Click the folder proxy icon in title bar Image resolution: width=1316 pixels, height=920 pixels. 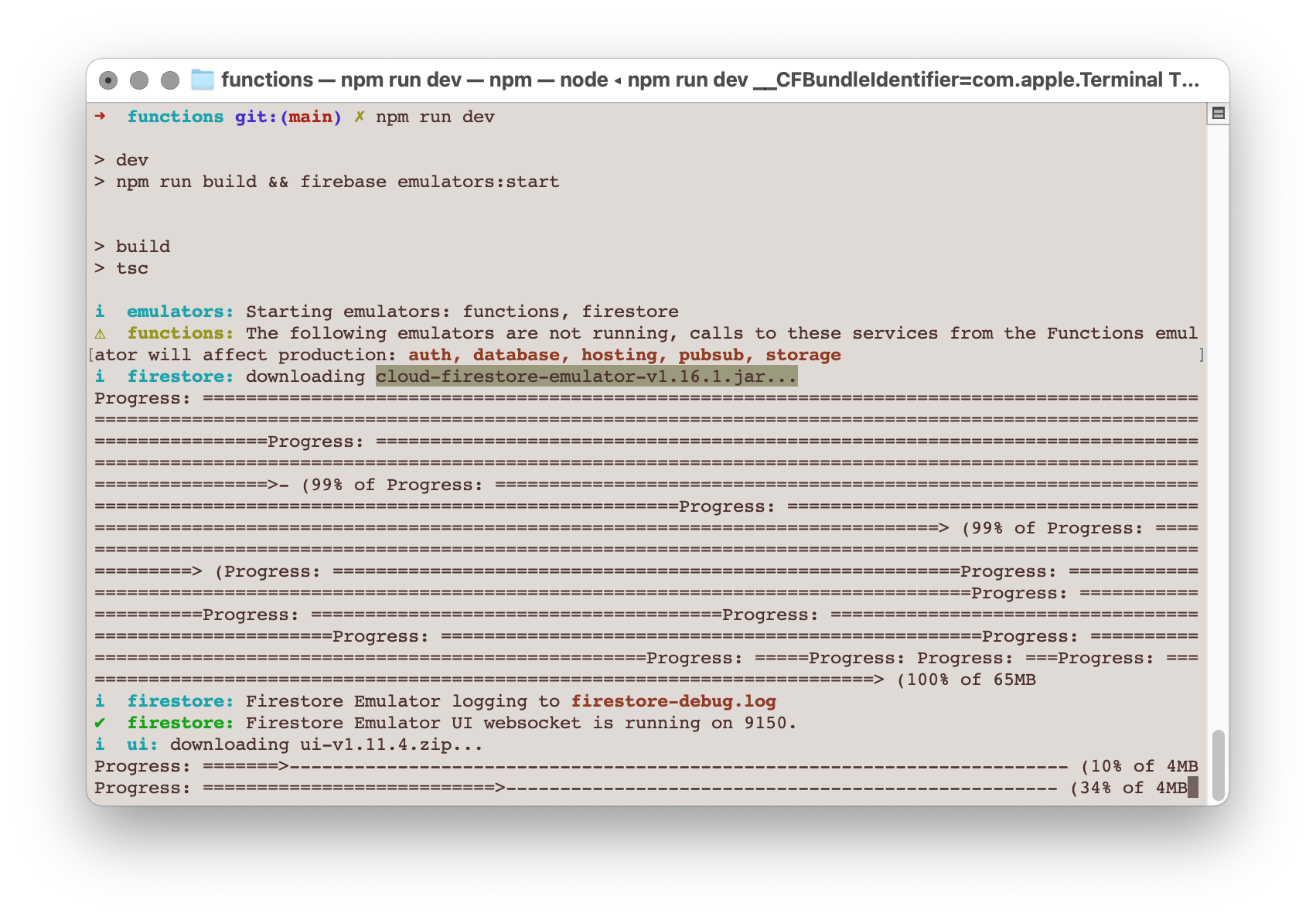tap(202, 80)
